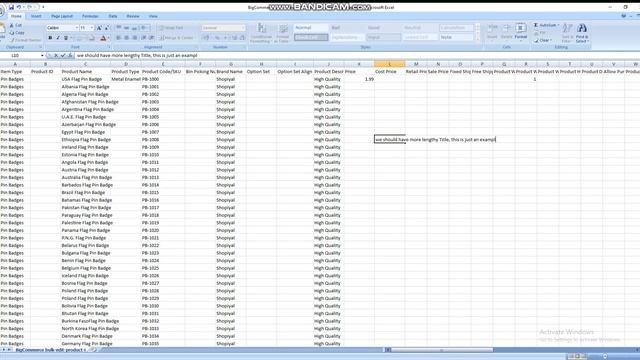Viewport: 640px width, 360px height.
Task: Open Conditional Formatting menu
Action: [x=261, y=33]
